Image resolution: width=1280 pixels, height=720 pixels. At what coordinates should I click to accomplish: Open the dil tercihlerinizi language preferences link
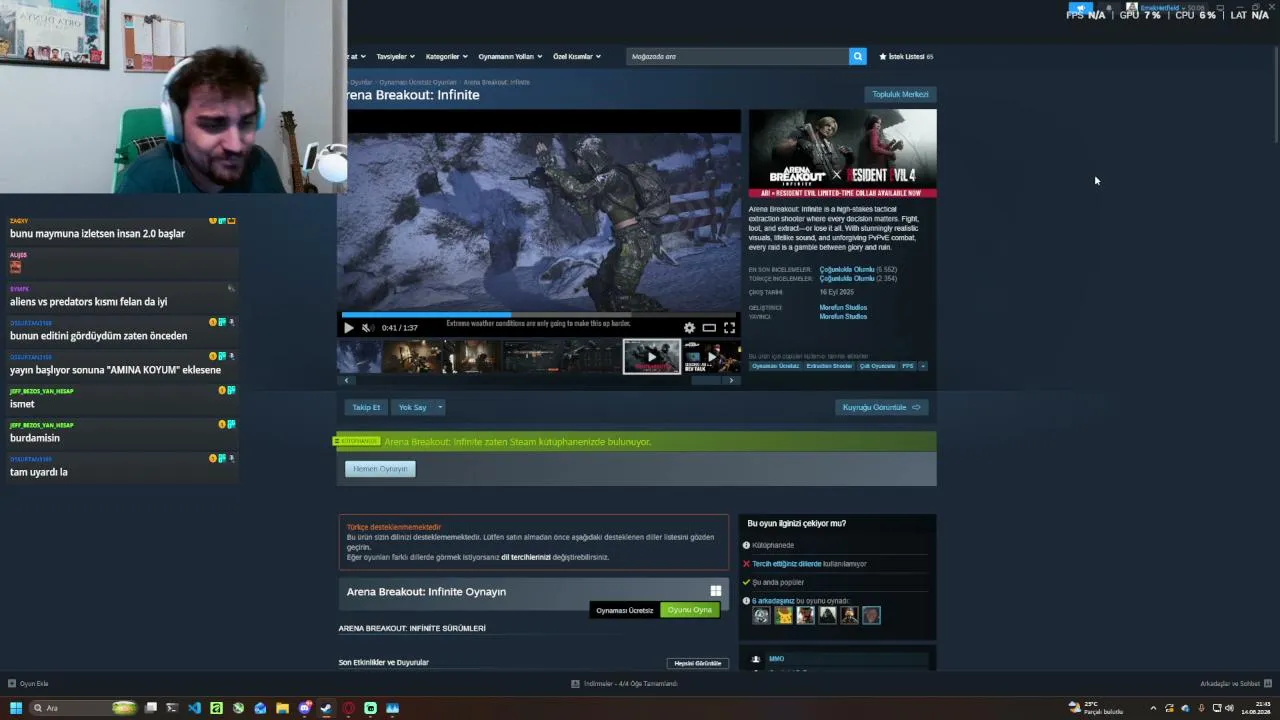coord(526,557)
